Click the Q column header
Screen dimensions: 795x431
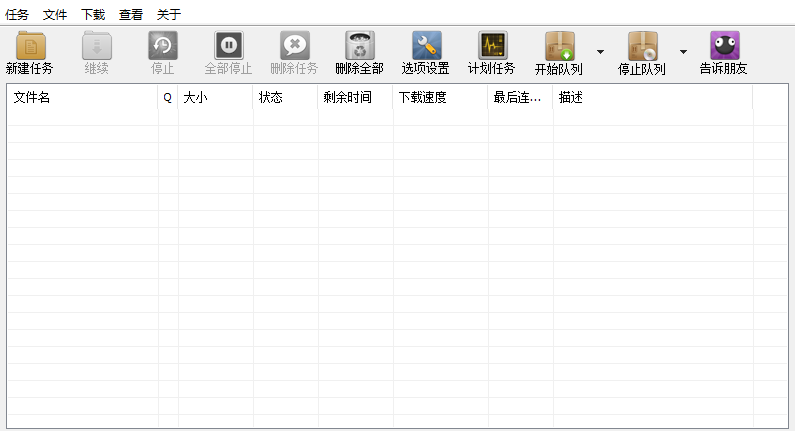coord(168,97)
